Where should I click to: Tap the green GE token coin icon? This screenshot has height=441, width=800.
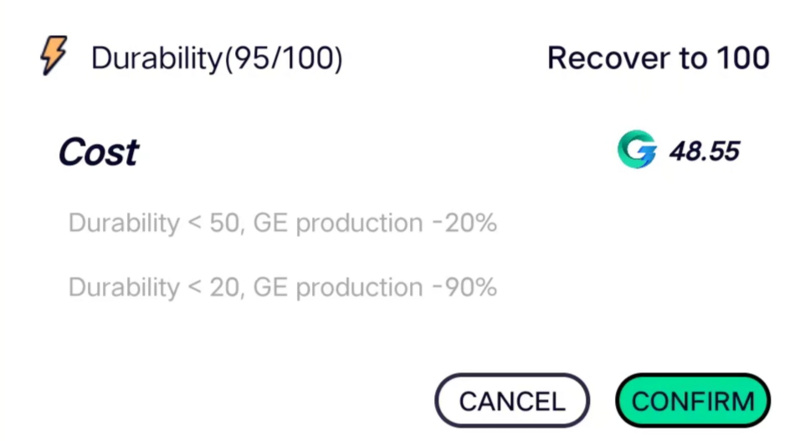(637, 150)
